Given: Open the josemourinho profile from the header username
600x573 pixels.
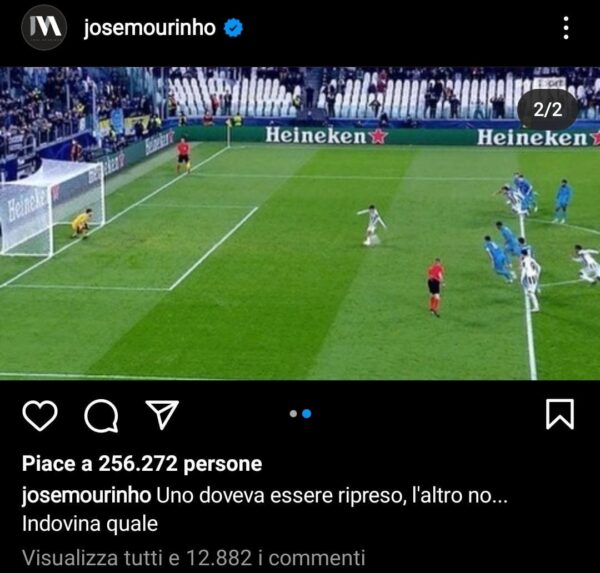Looking at the screenshot, I should coord(150,28).
